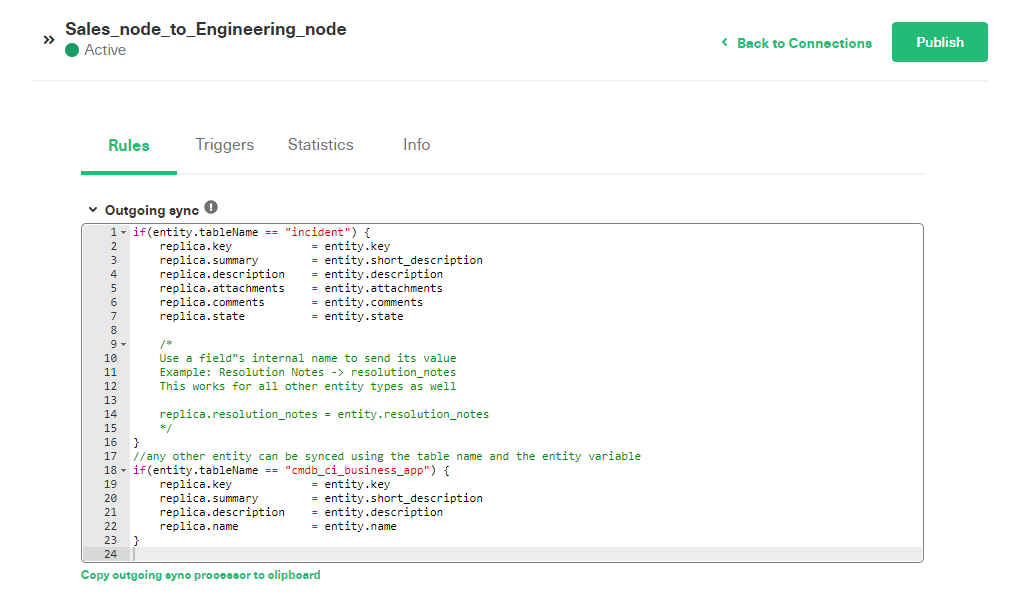Click the connection name Sales_node_to_Engineering_node
Image resolution: width=1017 pixels, height=596 pixels.
coord(206,29)
